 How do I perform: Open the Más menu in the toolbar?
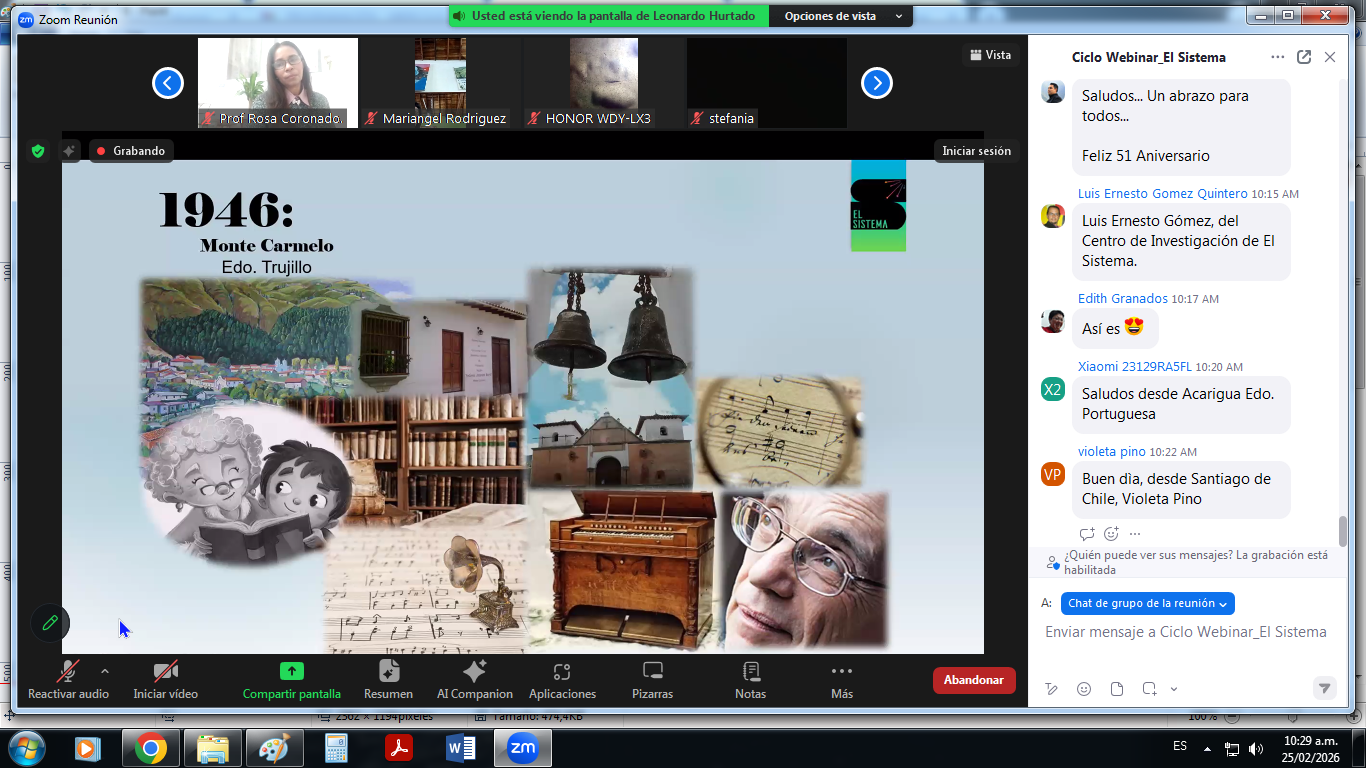pyautogui.click(x=841, y=680)
